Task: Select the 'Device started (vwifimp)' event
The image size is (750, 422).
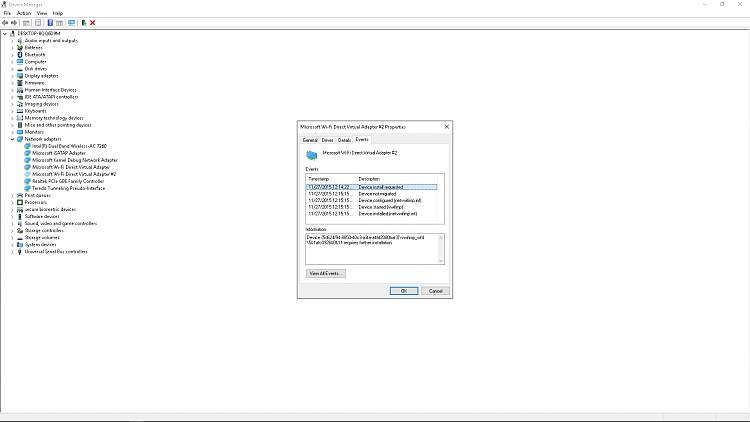Action: (372, 207)
